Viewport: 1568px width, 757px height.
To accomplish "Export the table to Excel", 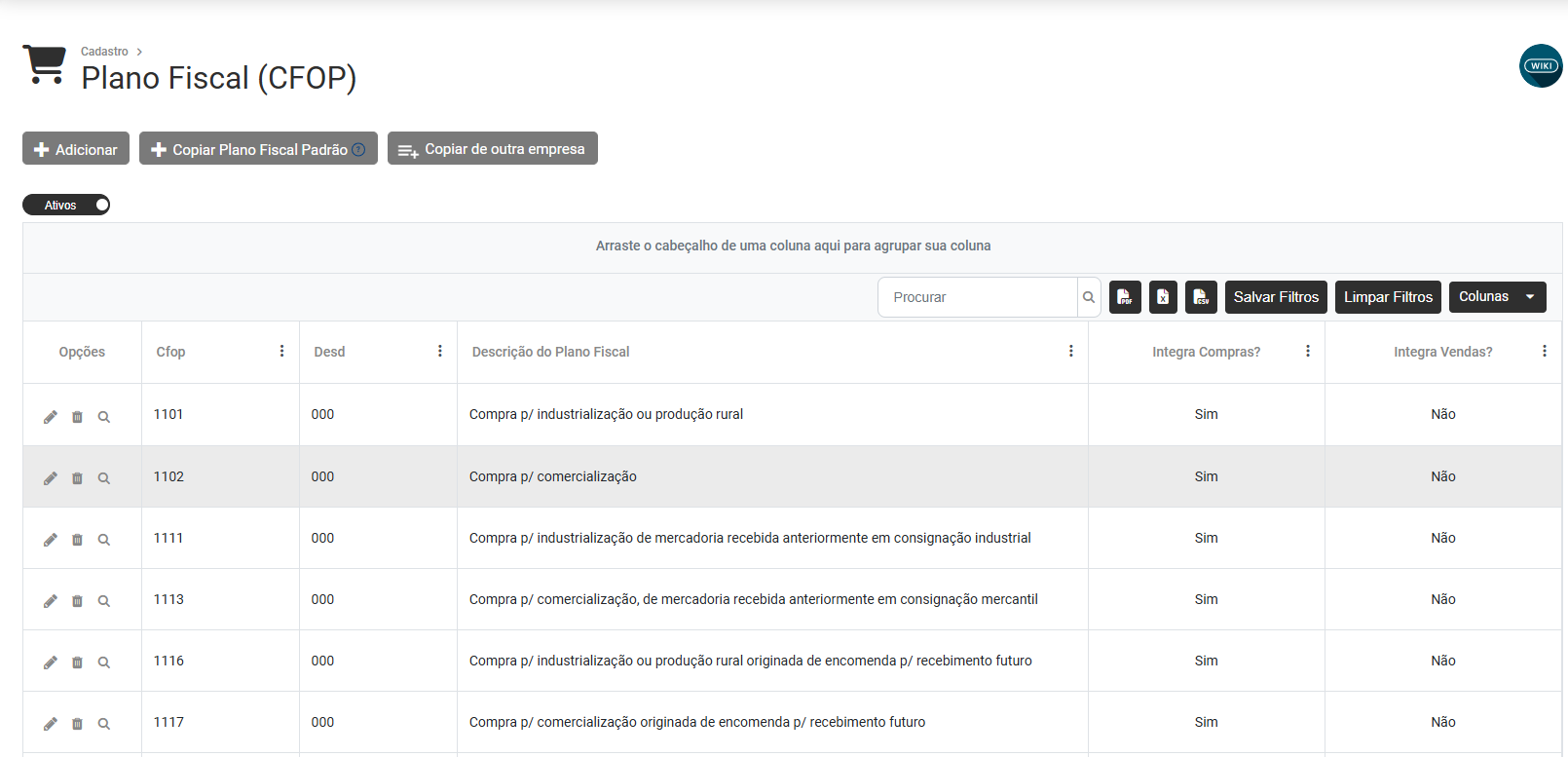I will click(x=1163, y=297).
